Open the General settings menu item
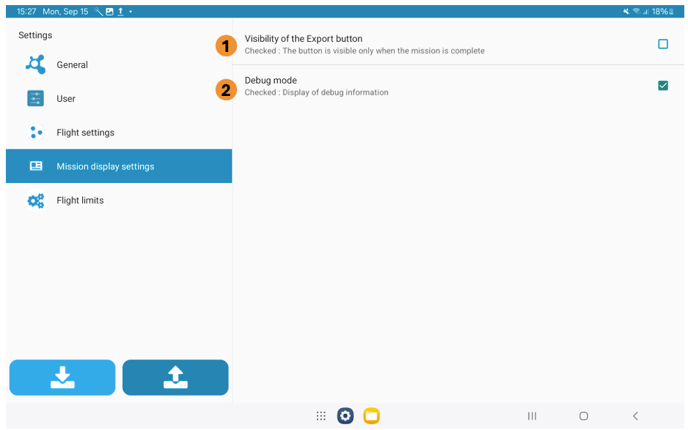The width and height of the screenshot is (688, 430). coord(72,65)
